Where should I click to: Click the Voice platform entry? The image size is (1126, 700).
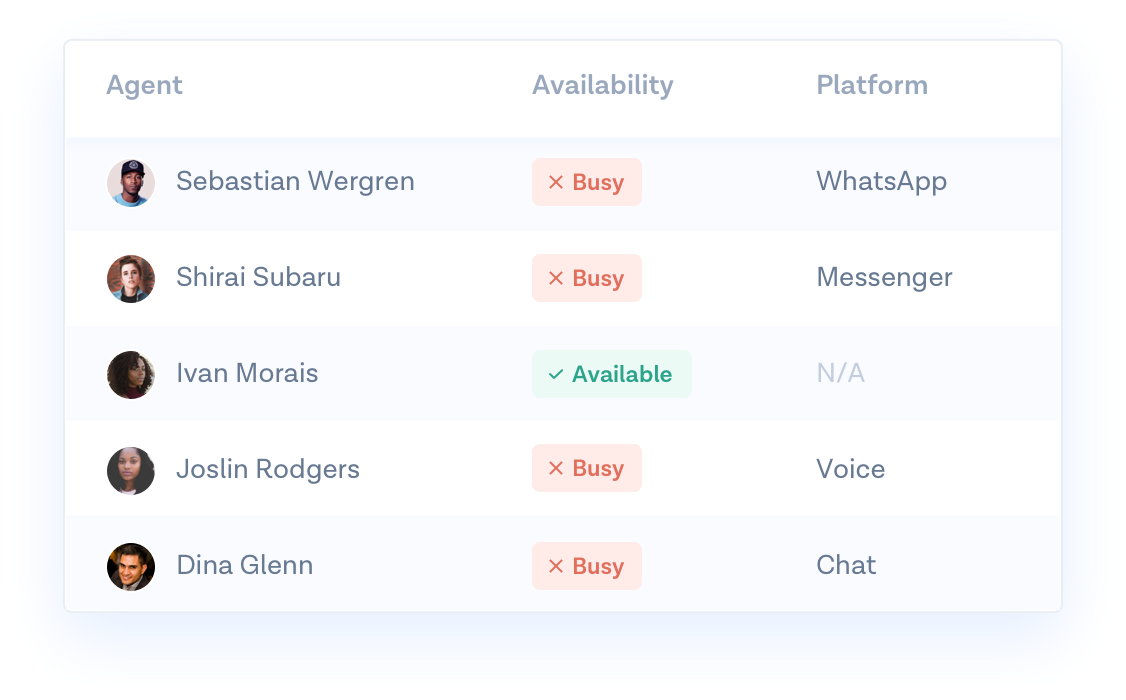[x=850, y=470]
